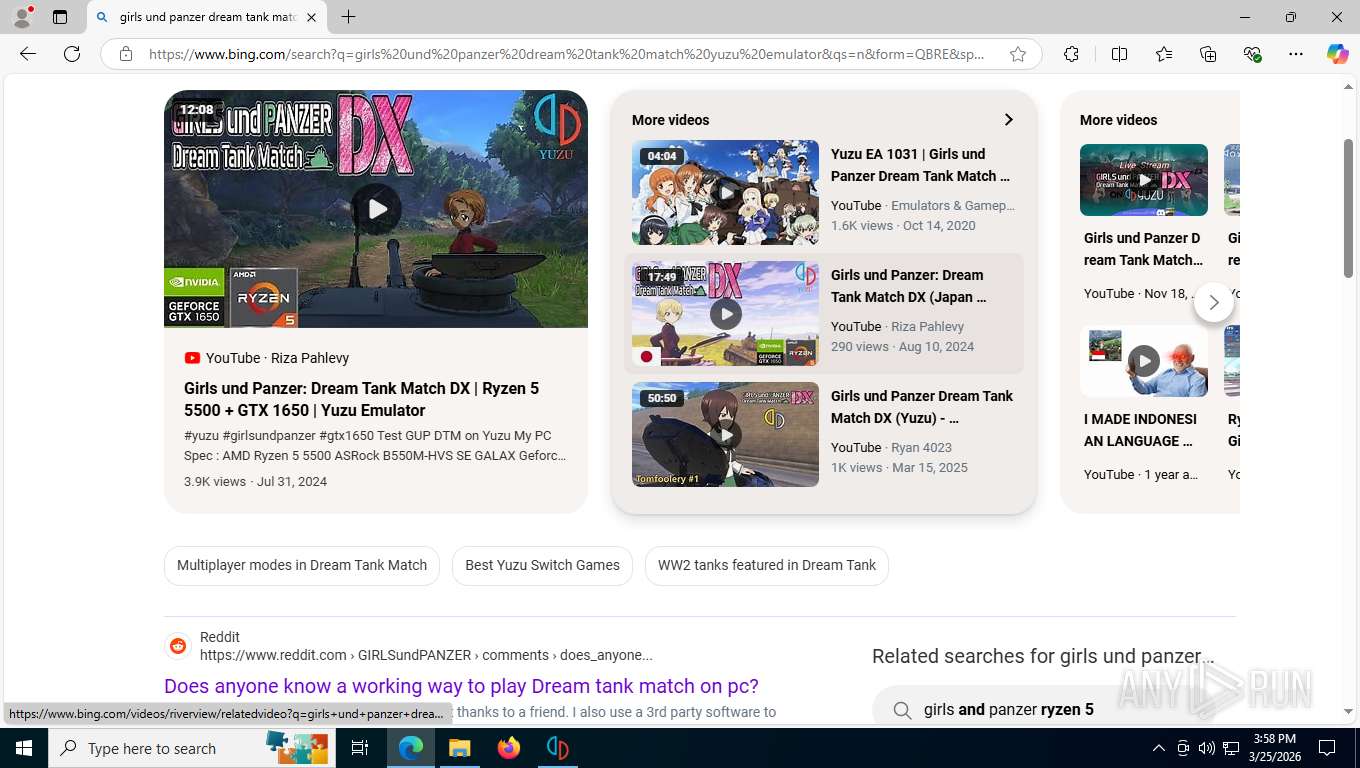
Task: Toggle the split screen icon
Action: point(1119,54)
